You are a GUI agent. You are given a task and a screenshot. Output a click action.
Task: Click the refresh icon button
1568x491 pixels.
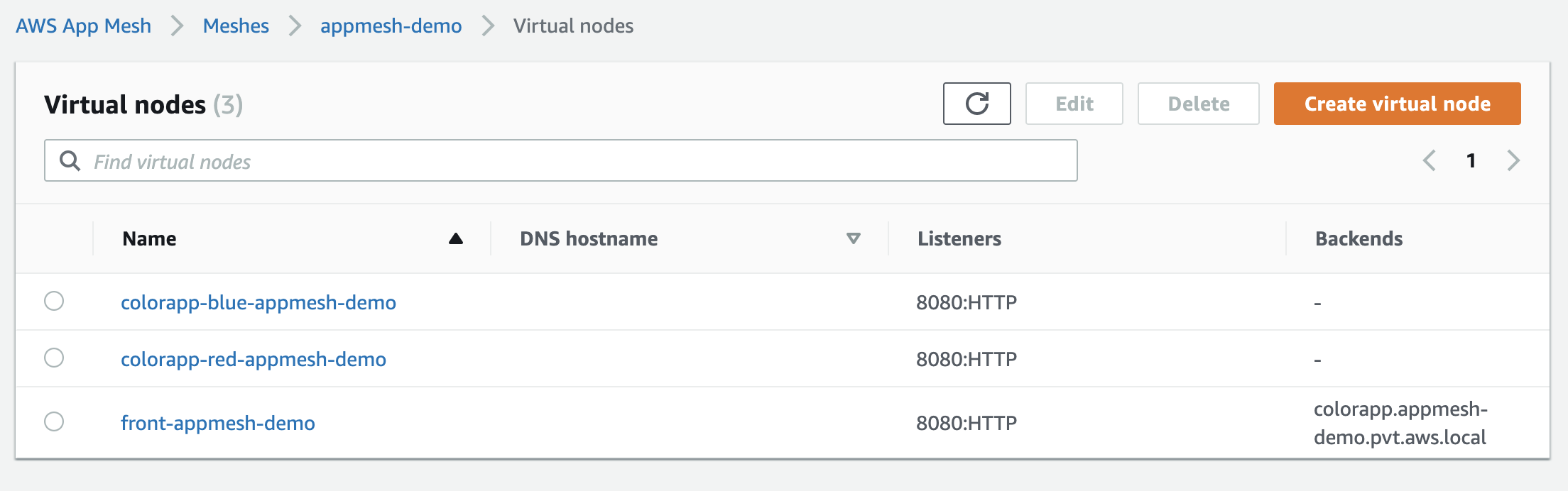coord(976,104)
